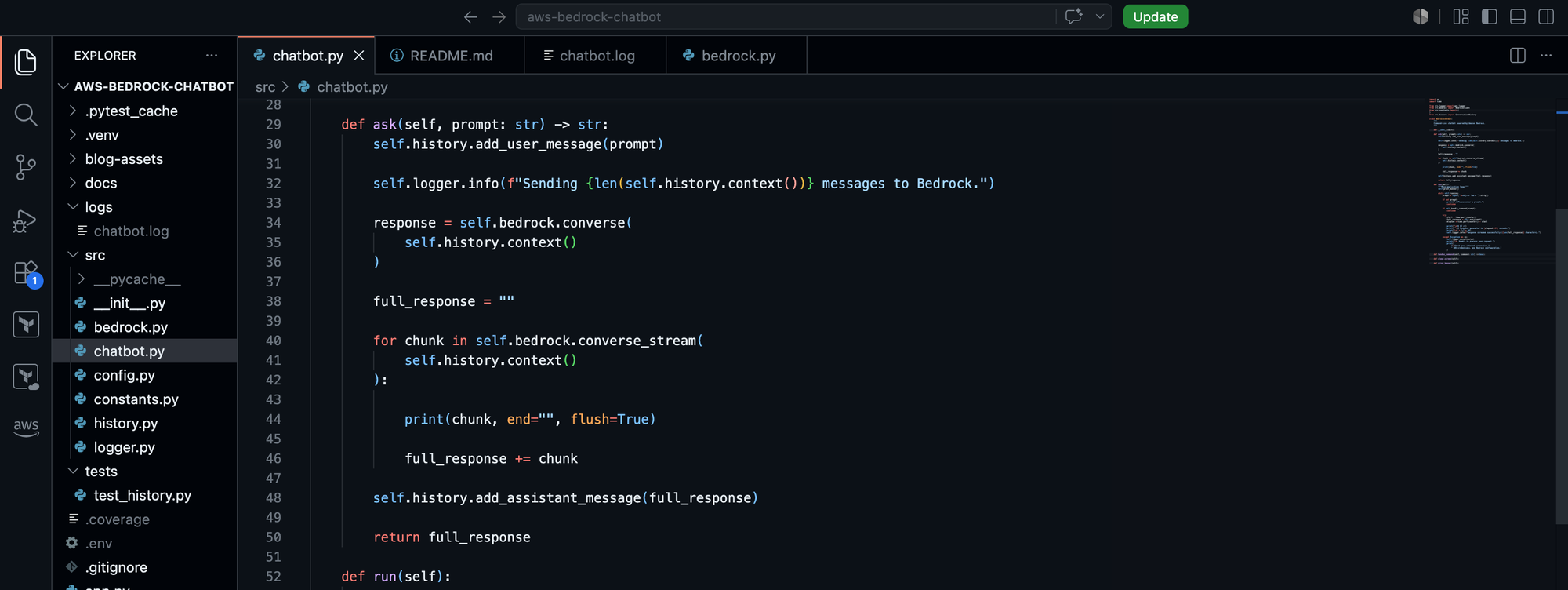Open history.py file
Viewport: 1568px width, 590px height.
point(145,423)
